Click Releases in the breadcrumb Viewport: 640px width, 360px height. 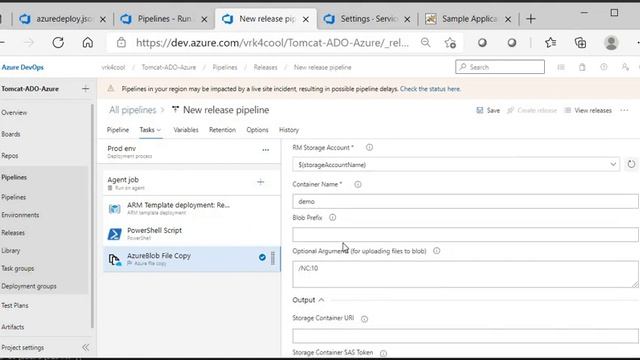(x=265, y=67)
